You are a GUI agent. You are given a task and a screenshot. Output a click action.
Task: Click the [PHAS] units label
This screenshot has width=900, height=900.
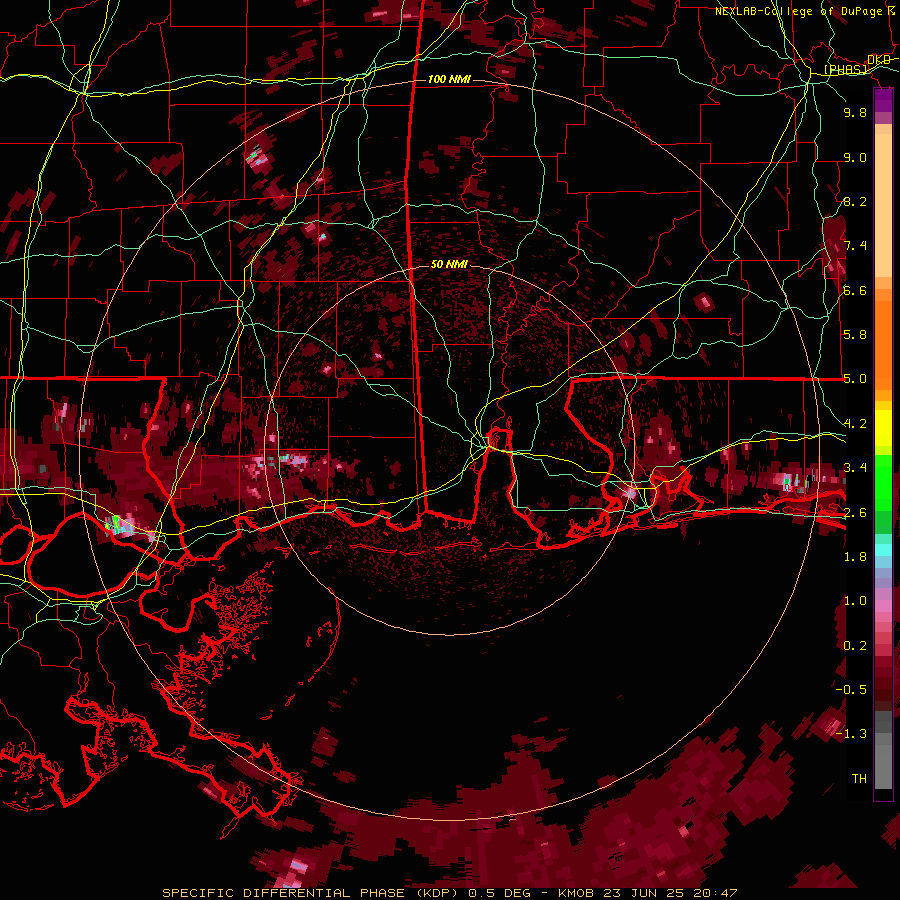[x=845, y=69]
